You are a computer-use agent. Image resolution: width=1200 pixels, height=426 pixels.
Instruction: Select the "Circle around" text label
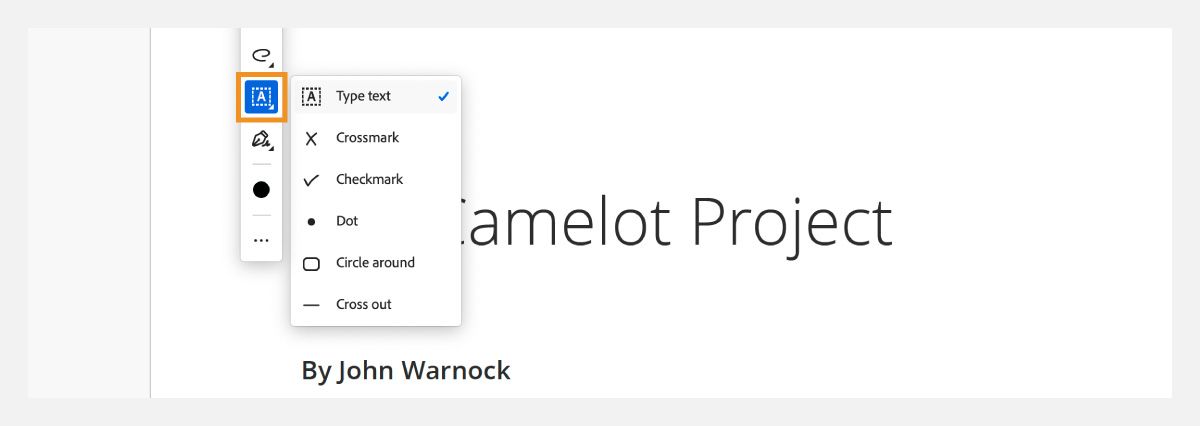pos(375,263)
